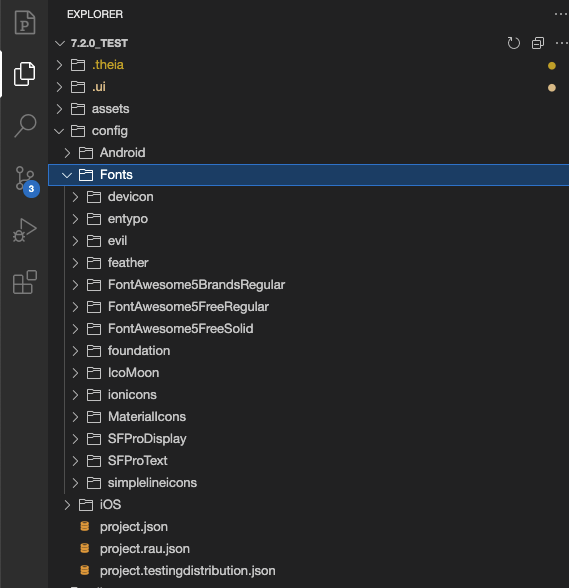Expand the .theia folder

[x=59, y=65]
